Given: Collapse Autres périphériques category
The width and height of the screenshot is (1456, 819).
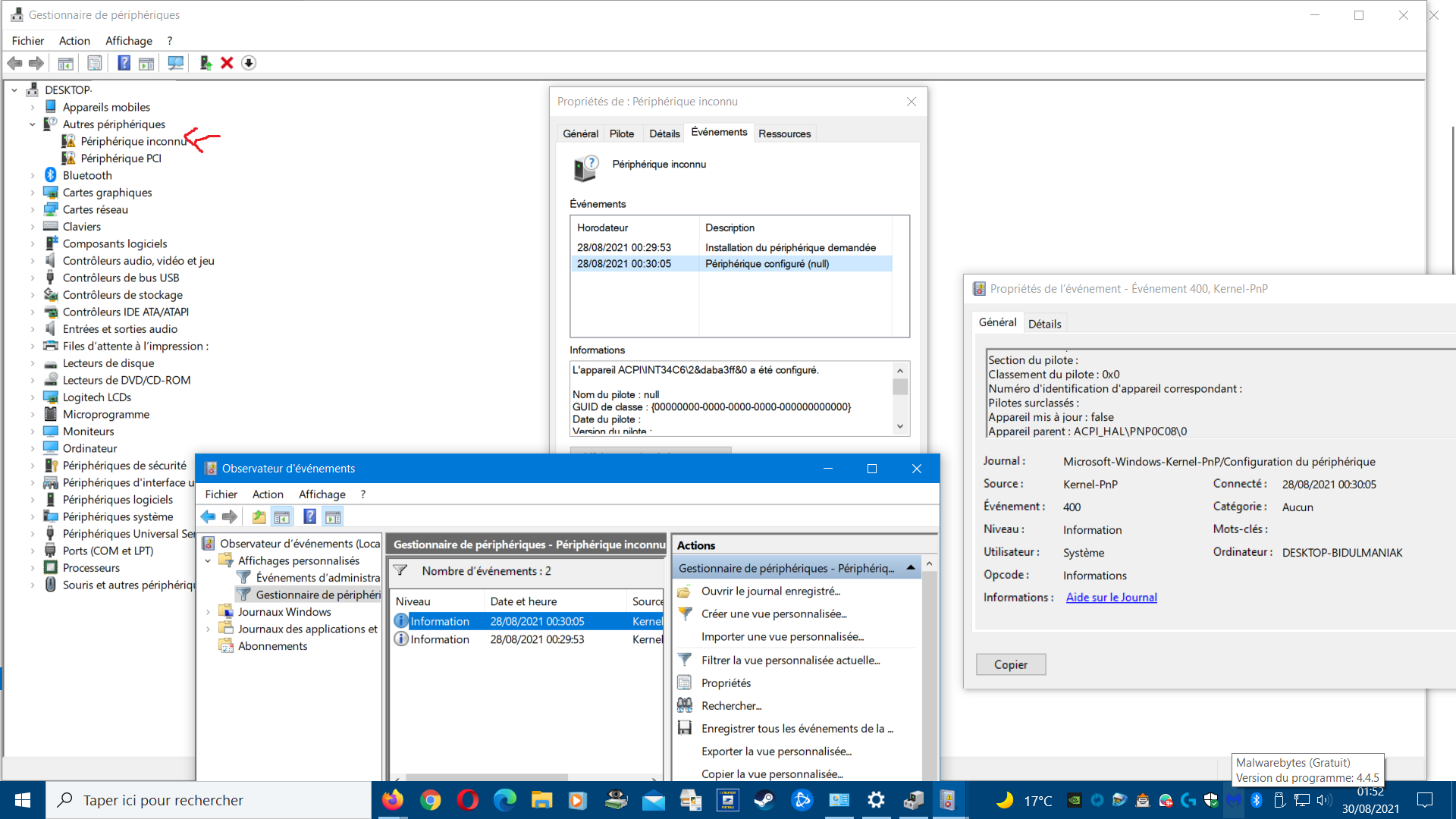Looking at the screenshot, I should [33, 124].
